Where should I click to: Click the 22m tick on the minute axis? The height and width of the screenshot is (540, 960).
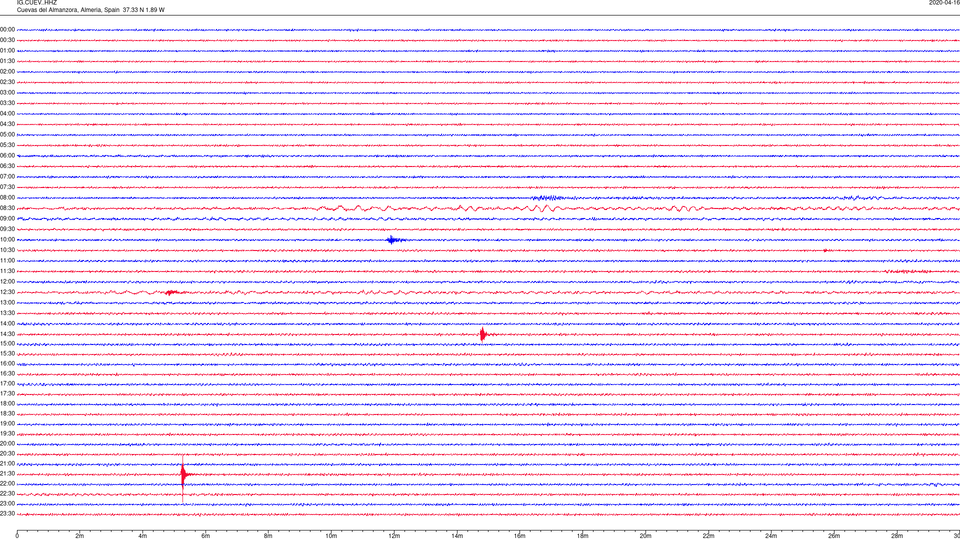click(x=708, y=536)
